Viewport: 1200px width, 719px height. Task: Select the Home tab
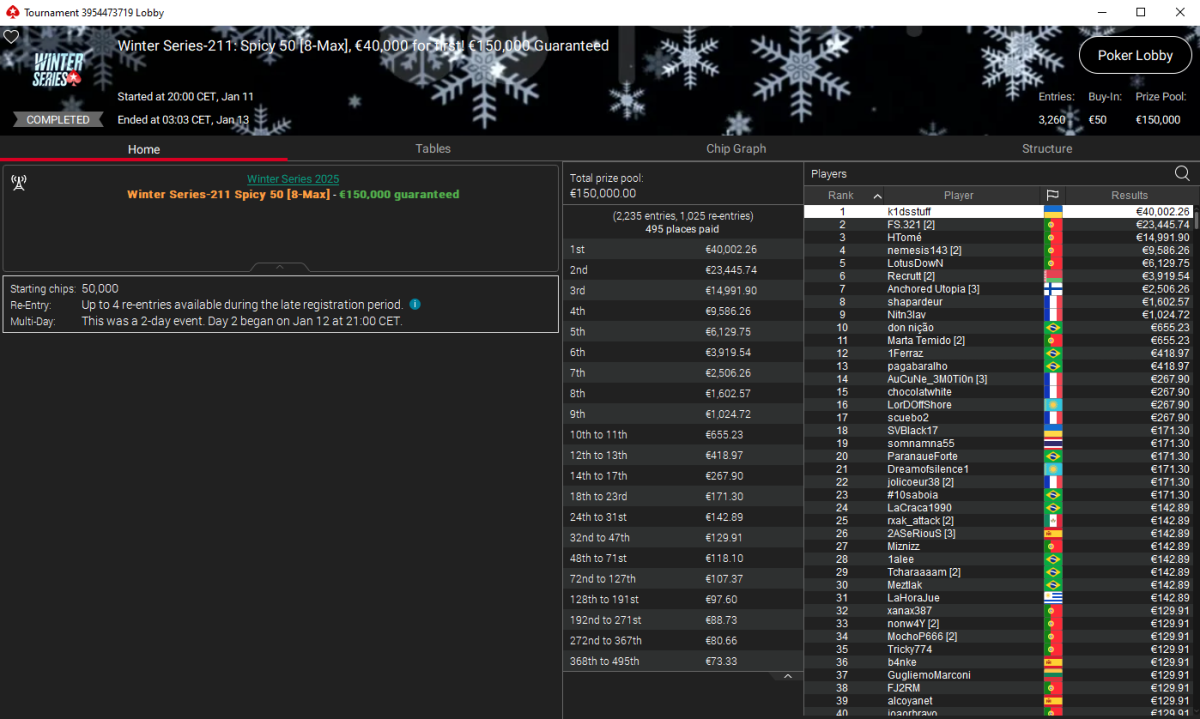[x=144, y=149]
